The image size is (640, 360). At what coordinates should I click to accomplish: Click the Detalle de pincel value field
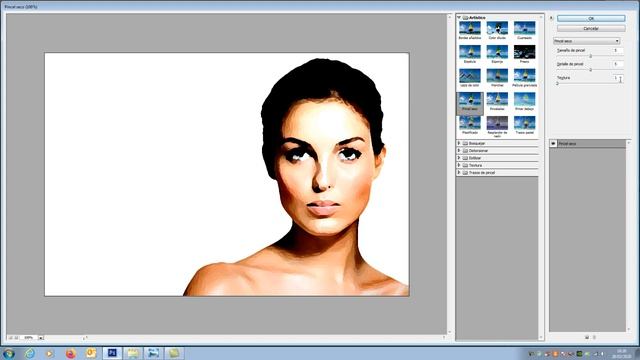[x=618, y=64]
